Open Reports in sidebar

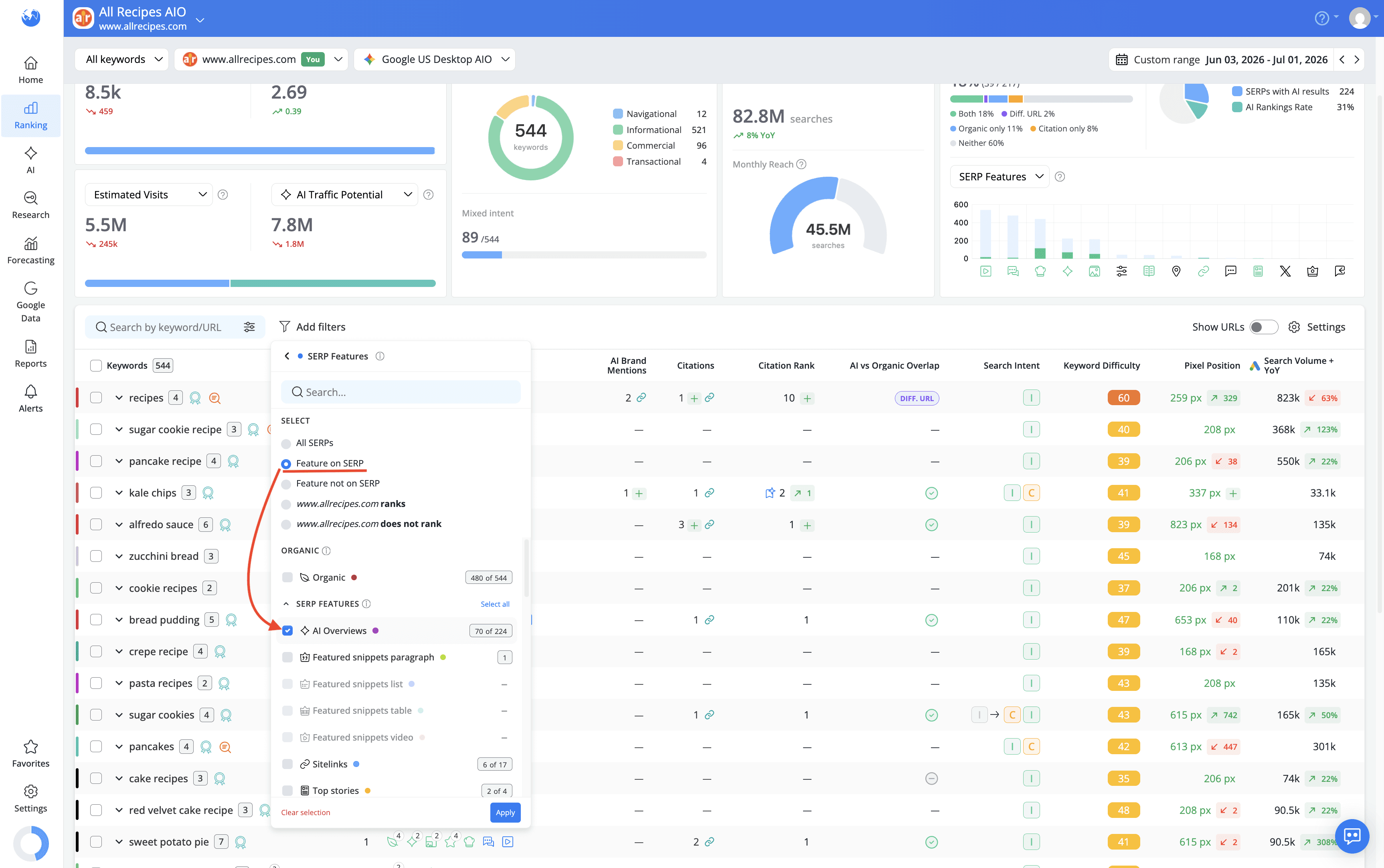pyautogui.click(x=31, y=353)
